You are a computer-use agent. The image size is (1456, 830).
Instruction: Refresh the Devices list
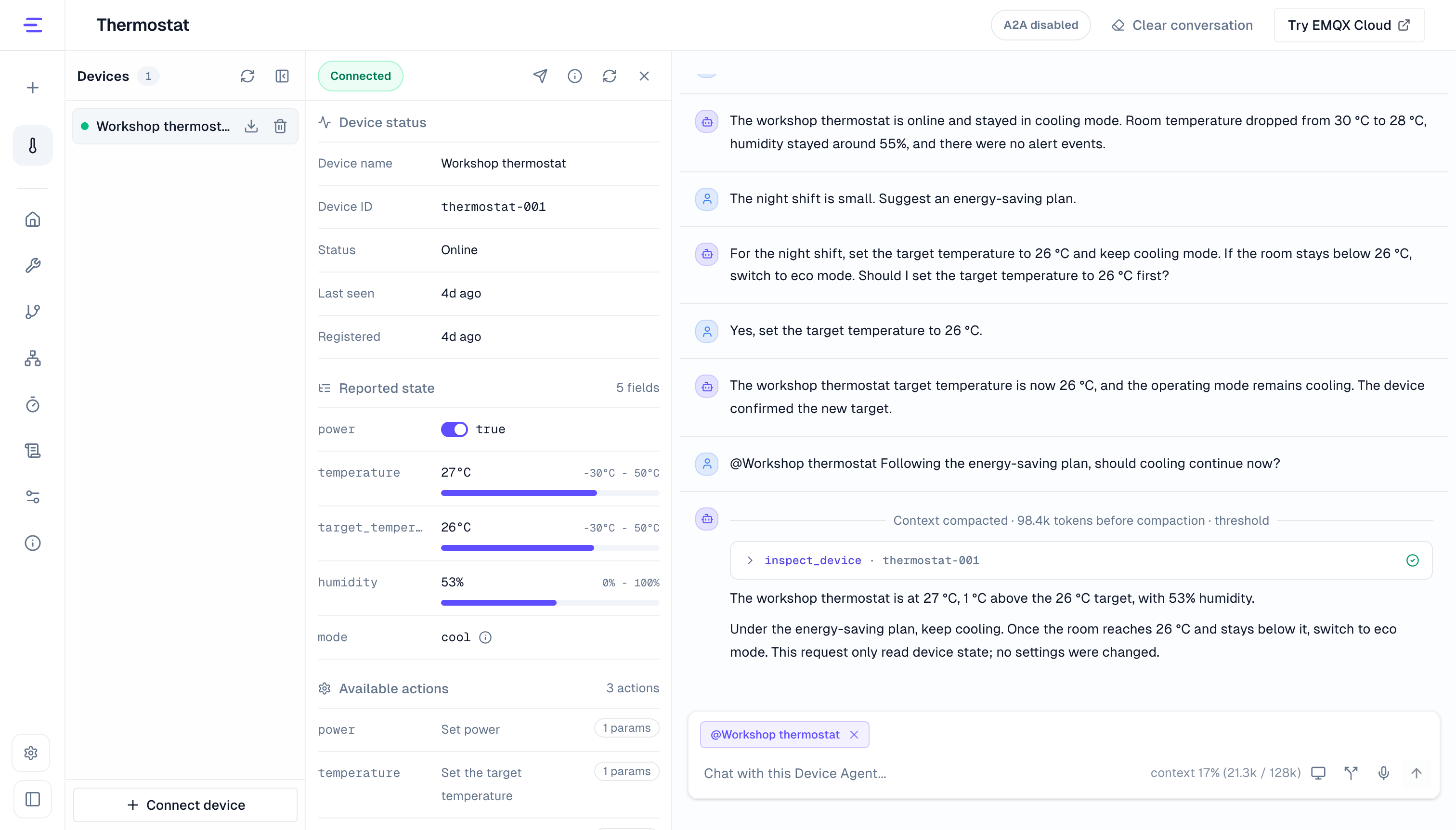tap(247, 76)
